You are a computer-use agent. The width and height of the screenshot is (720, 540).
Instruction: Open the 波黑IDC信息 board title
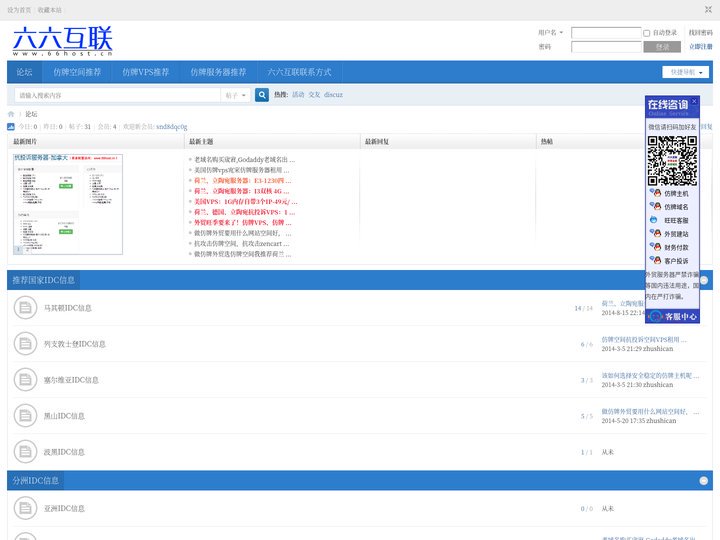[x=64, y=452]
